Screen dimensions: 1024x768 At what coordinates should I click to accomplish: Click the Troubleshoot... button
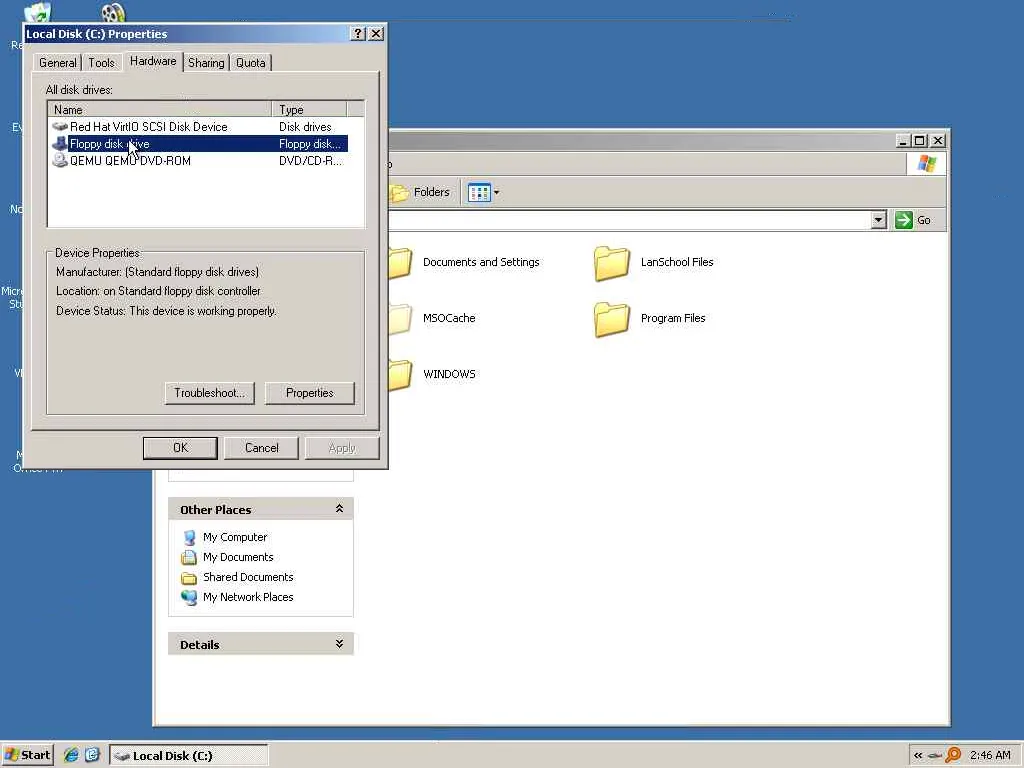tap(210, 393)
